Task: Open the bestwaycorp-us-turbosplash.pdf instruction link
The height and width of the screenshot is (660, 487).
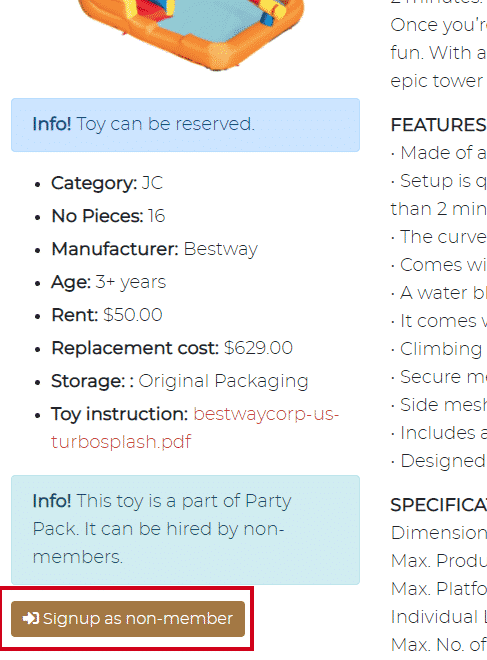Action: tap(195, 428)
